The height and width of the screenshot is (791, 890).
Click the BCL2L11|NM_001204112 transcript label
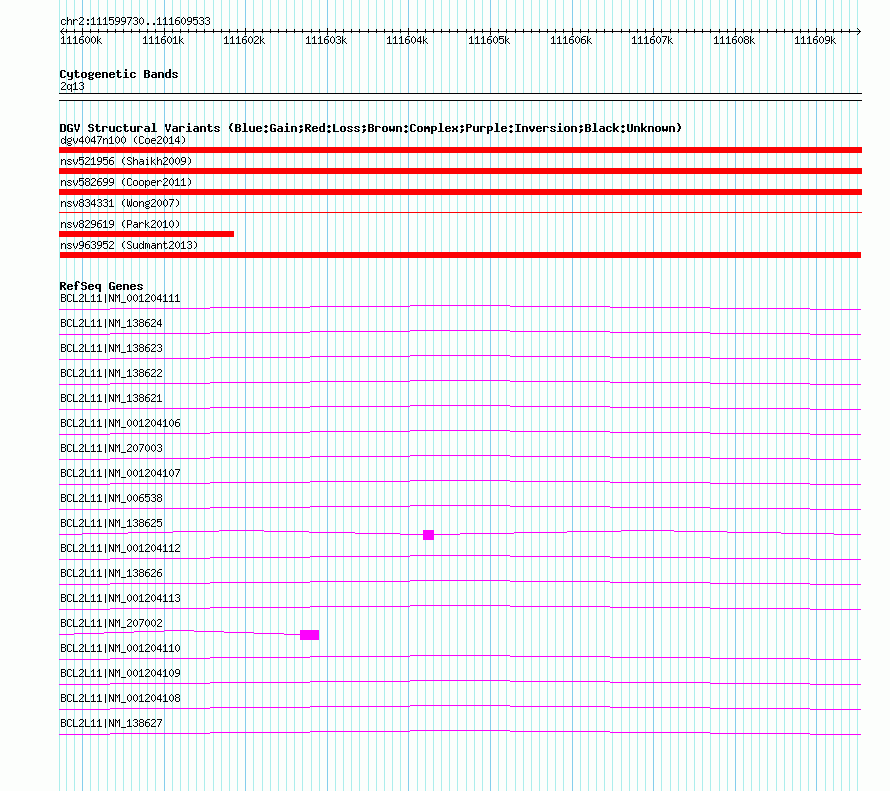pyautogui.click(x=120, y=548)
